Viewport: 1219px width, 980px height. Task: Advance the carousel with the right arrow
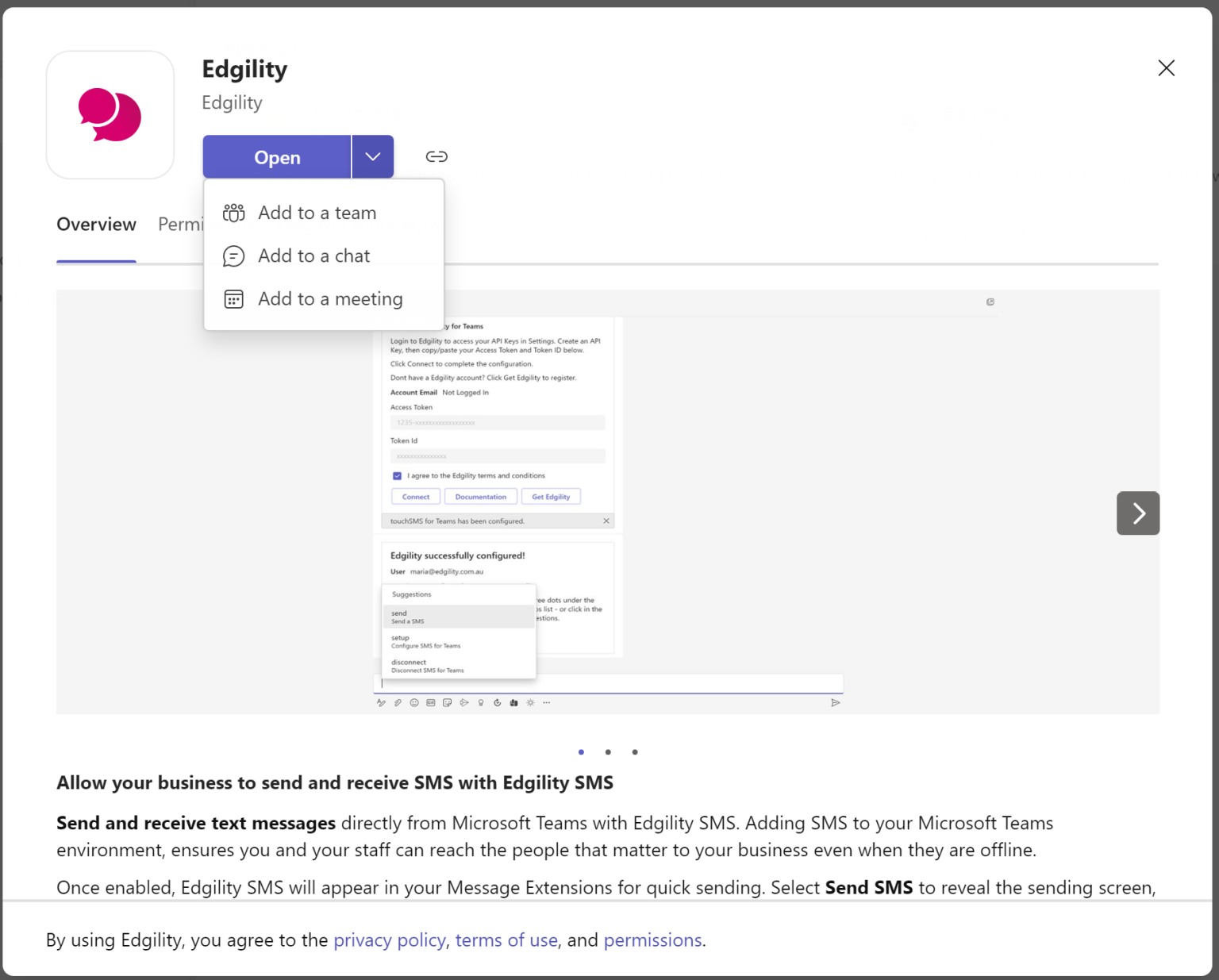pyautogui.click(x=1137, y=513)
